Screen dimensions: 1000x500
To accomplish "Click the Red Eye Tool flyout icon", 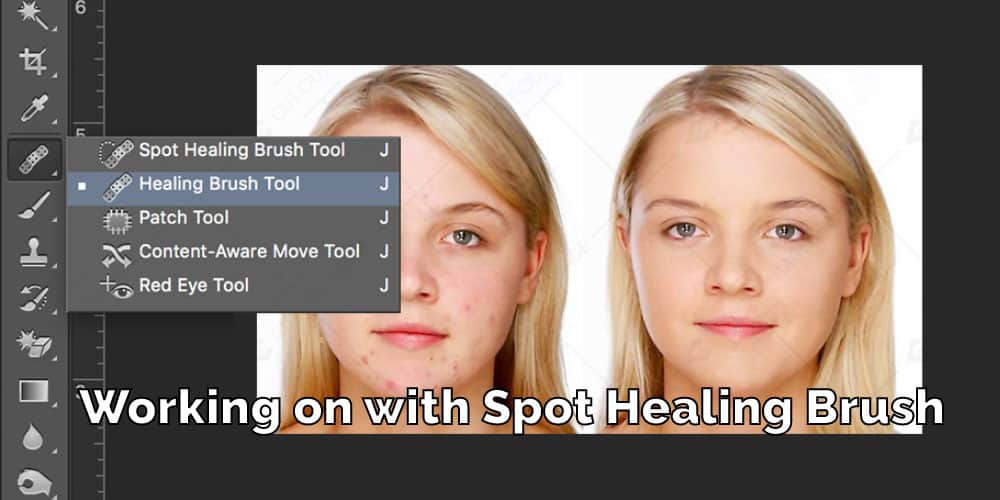I will pyautogui.click(x=117, y=288).
